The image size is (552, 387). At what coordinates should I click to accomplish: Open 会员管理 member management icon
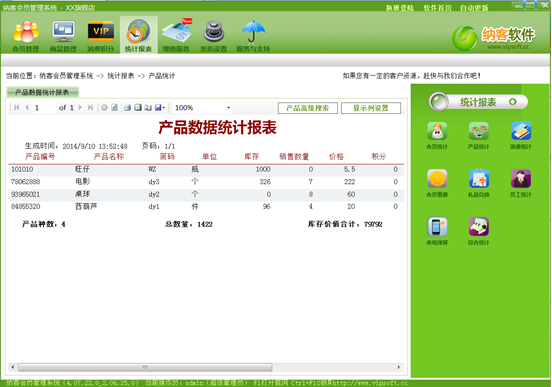26,36
